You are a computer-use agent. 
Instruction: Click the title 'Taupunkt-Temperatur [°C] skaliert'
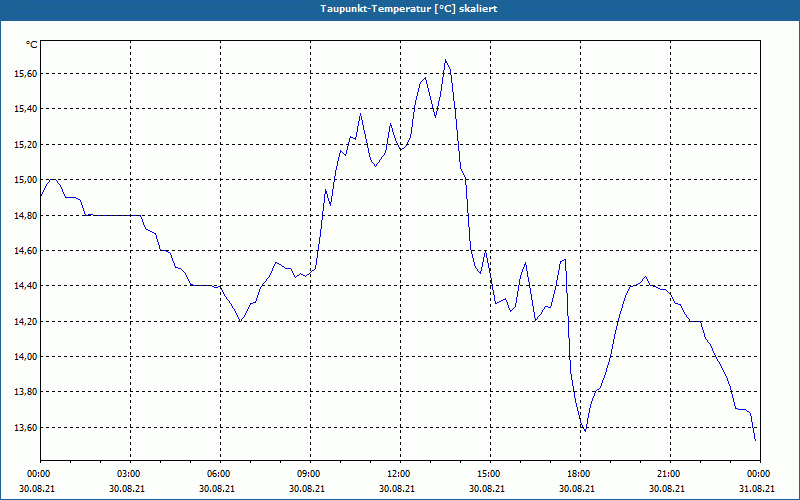(409, 9)
